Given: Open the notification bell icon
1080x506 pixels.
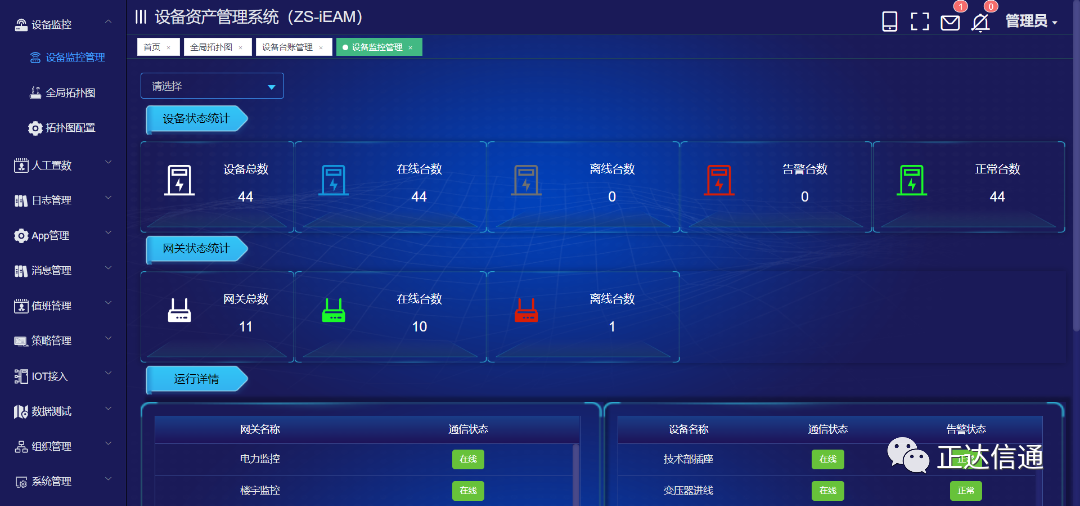Looking at the screenshot, I should (980, 22).
